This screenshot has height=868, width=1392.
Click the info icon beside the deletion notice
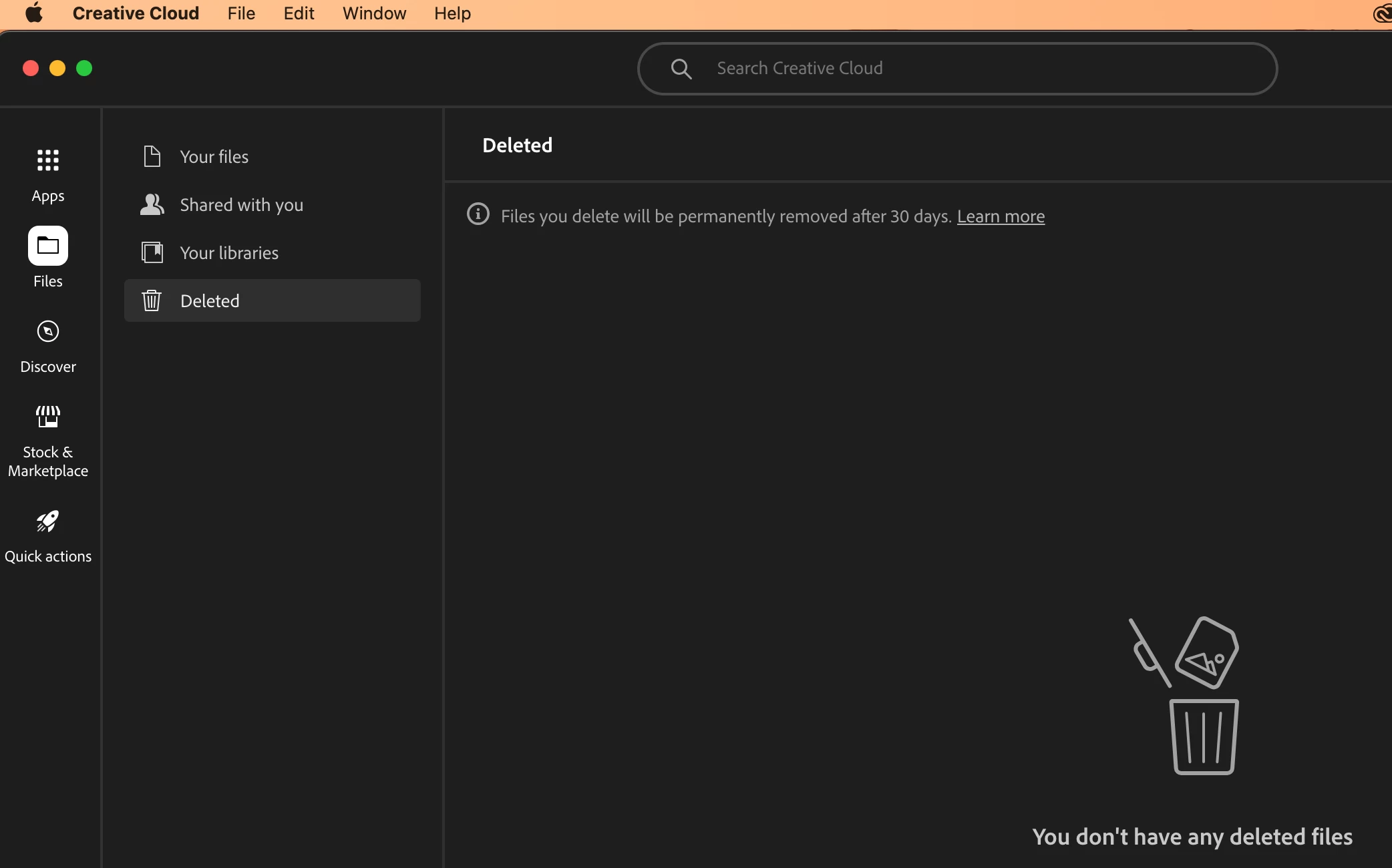tap(478, 214)
